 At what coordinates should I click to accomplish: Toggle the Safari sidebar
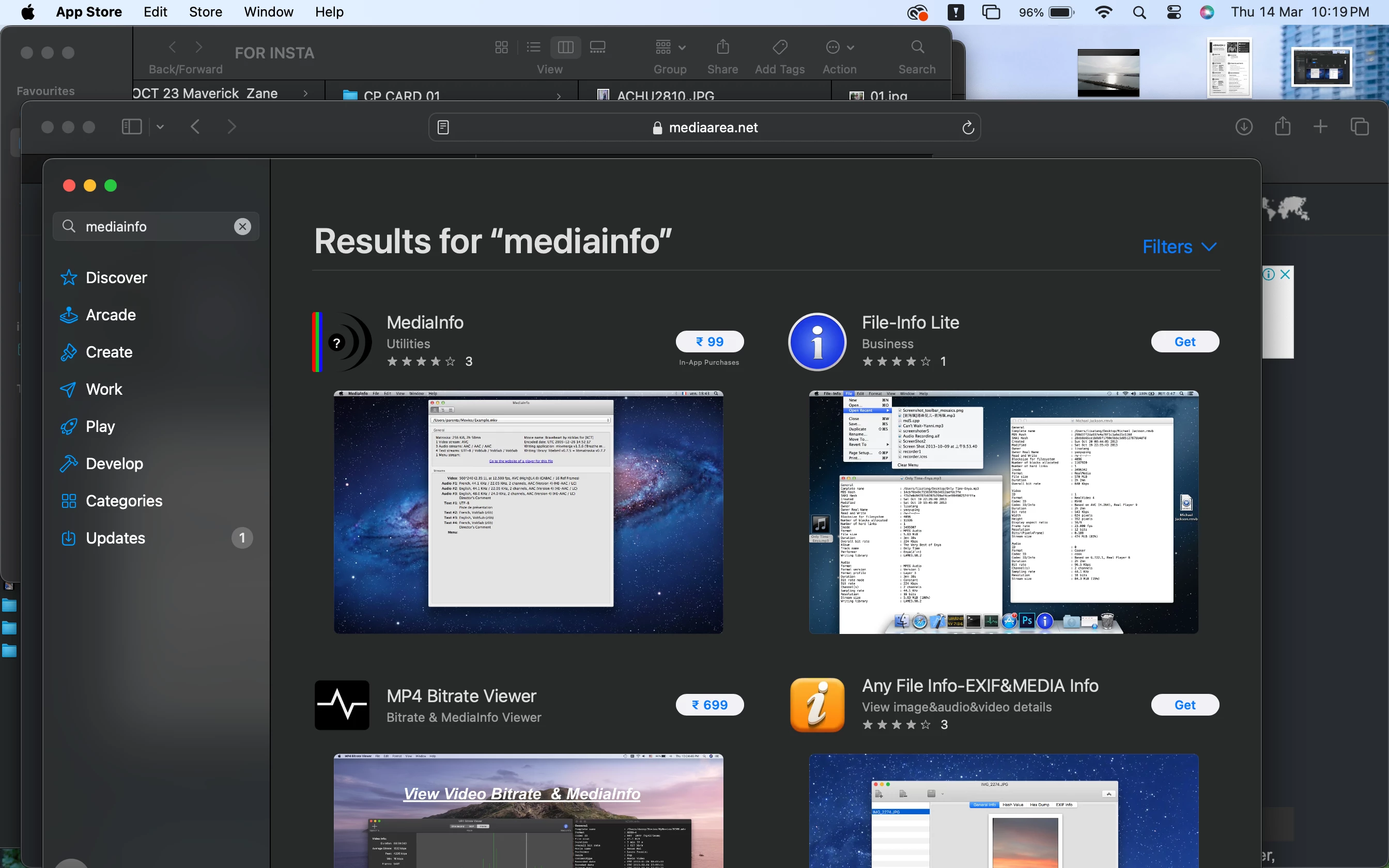coord(131,127)
